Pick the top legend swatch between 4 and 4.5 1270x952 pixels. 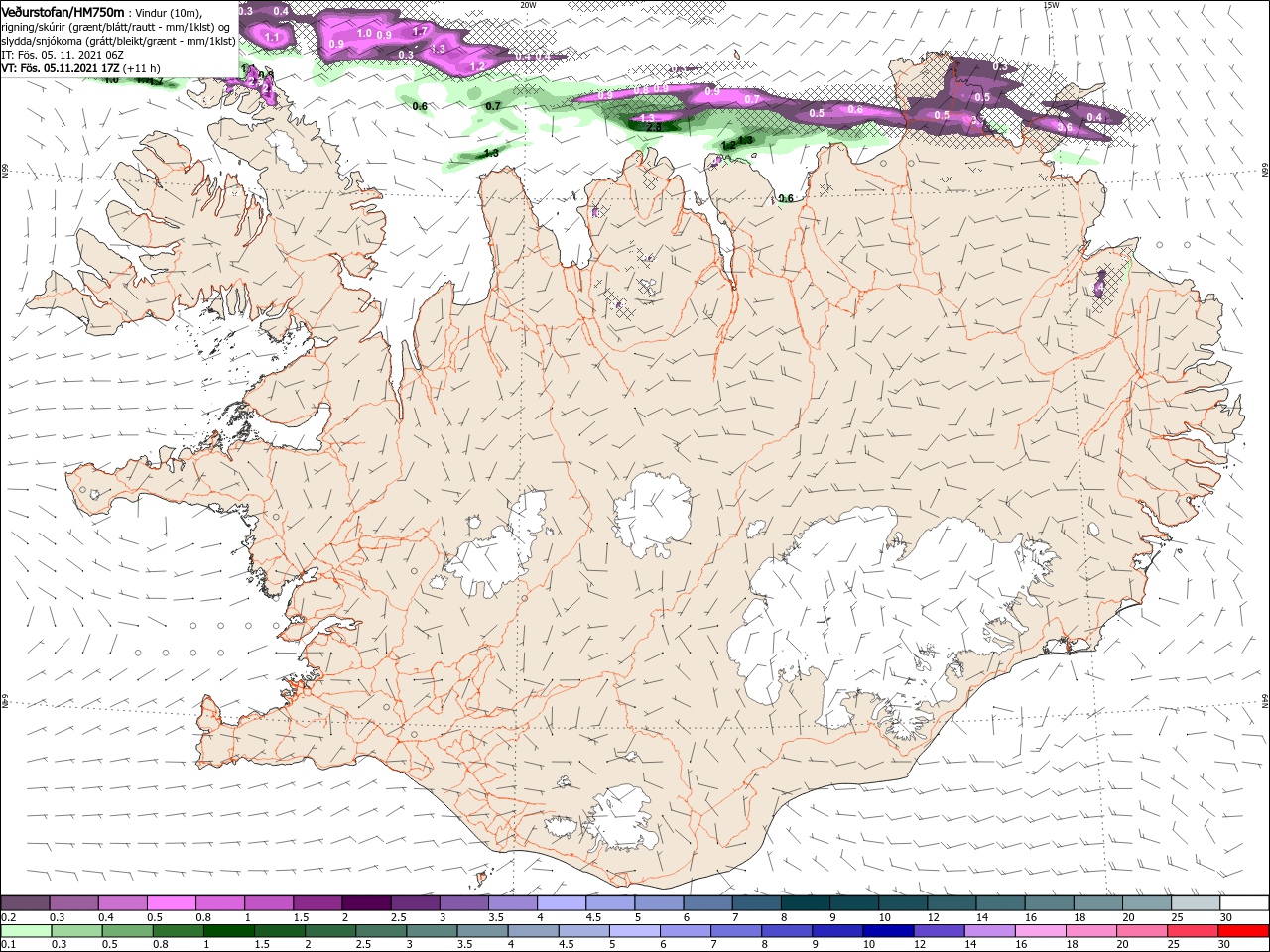click(561, 903)
